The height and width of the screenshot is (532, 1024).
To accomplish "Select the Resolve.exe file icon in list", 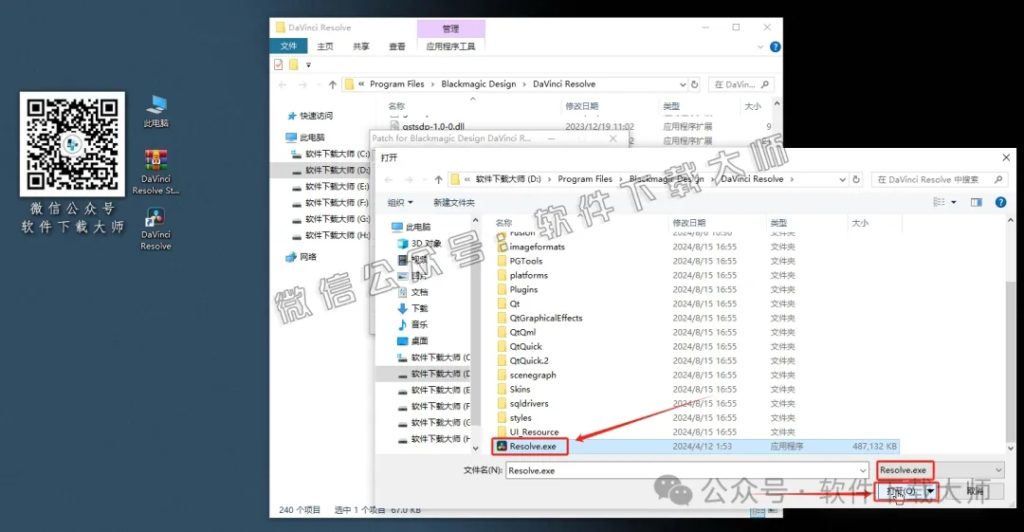I will coord(502,446).
